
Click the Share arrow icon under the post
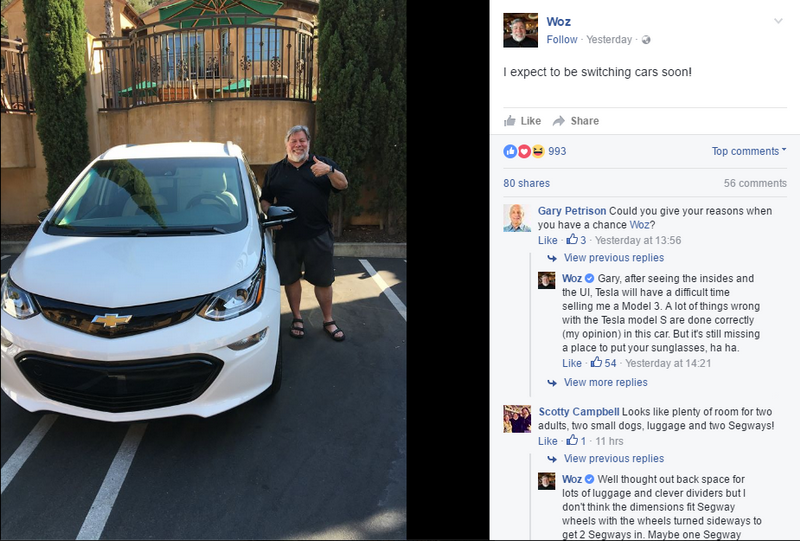(559, 121)
